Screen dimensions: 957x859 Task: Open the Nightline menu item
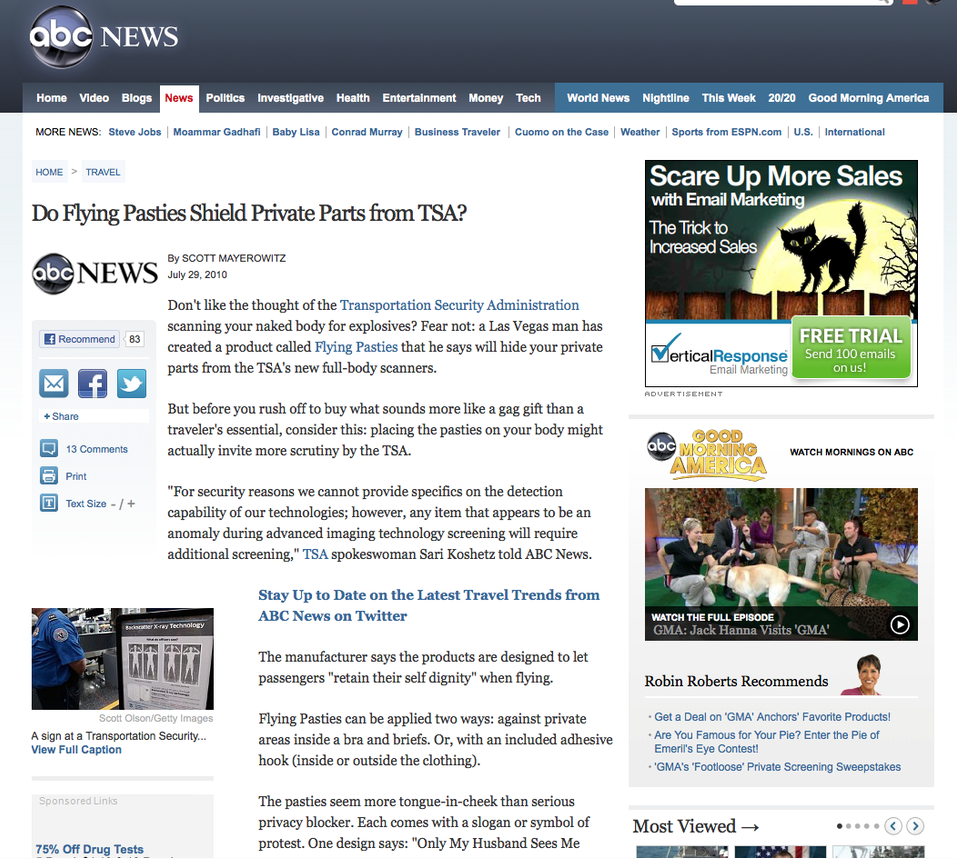665,98
